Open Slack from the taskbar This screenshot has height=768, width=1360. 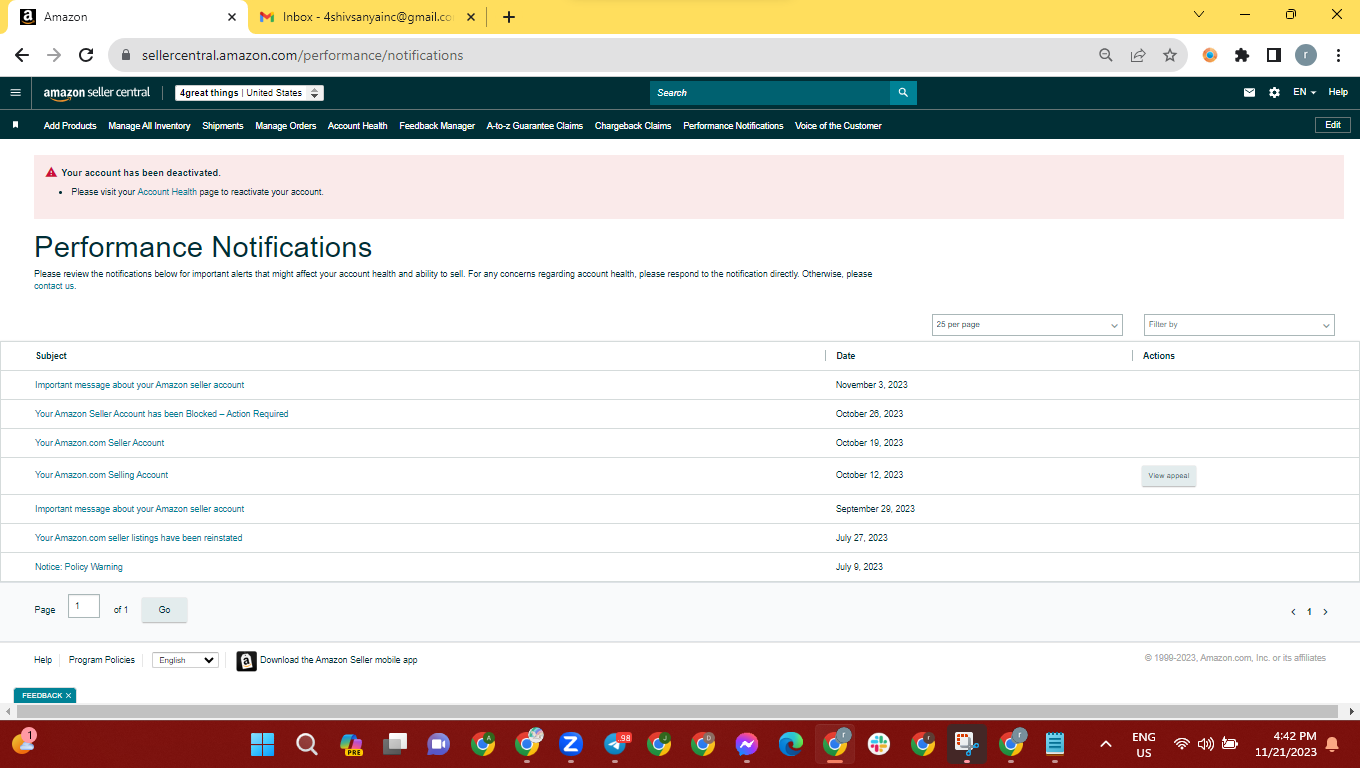[x=879, y=744]
